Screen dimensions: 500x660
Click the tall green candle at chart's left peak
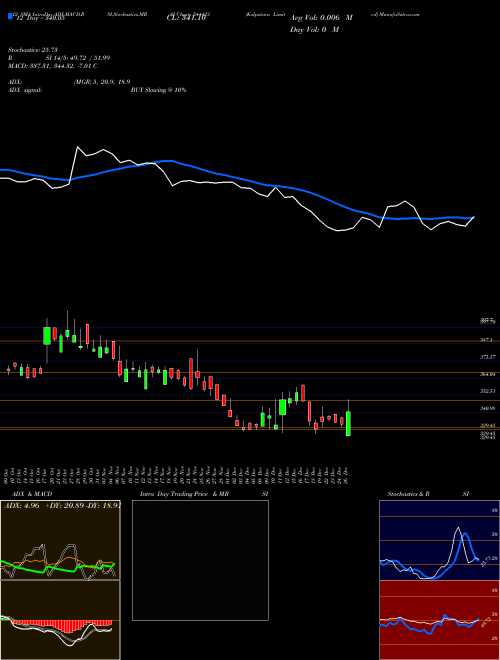pyautogui.click(x=47, y=335)
